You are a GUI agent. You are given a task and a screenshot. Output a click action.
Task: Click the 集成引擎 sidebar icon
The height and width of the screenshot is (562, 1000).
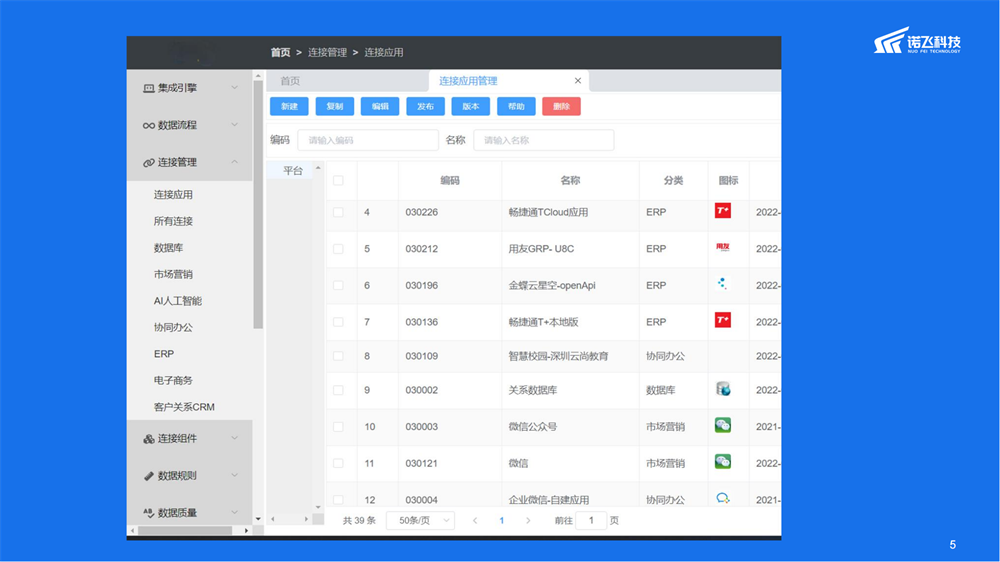pos(149,88)
